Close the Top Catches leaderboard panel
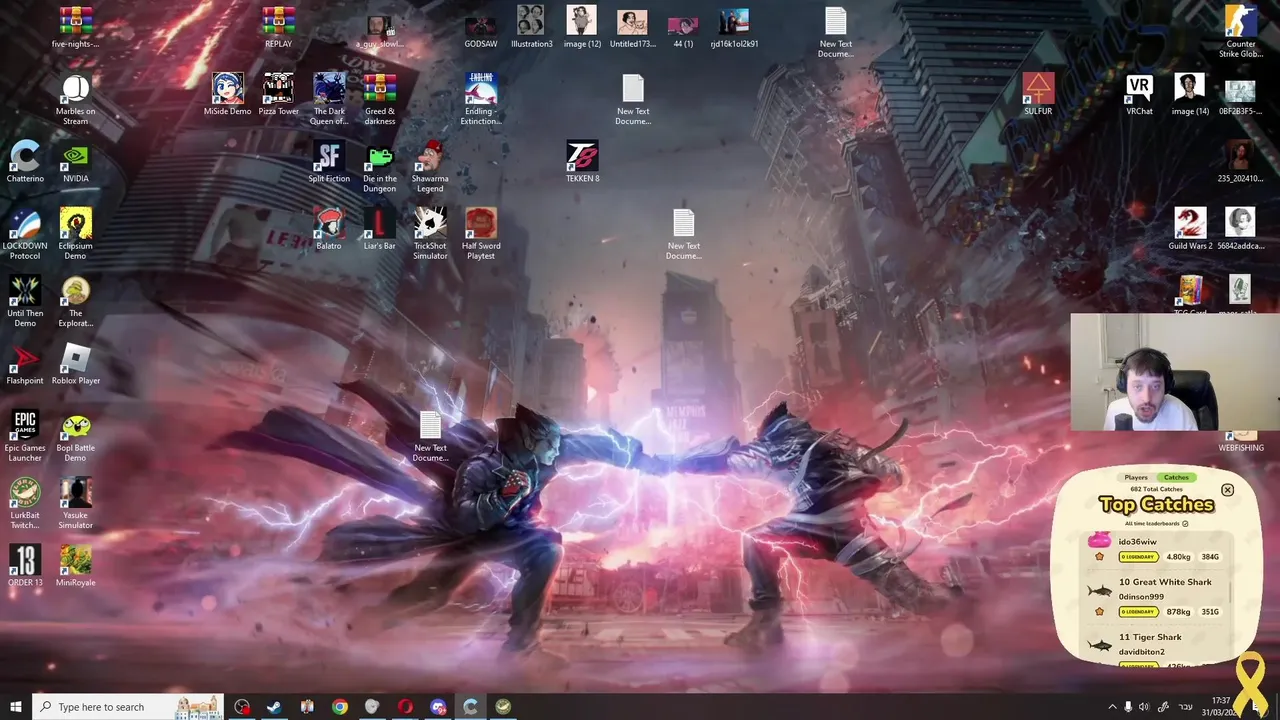 click(1227, 490)
